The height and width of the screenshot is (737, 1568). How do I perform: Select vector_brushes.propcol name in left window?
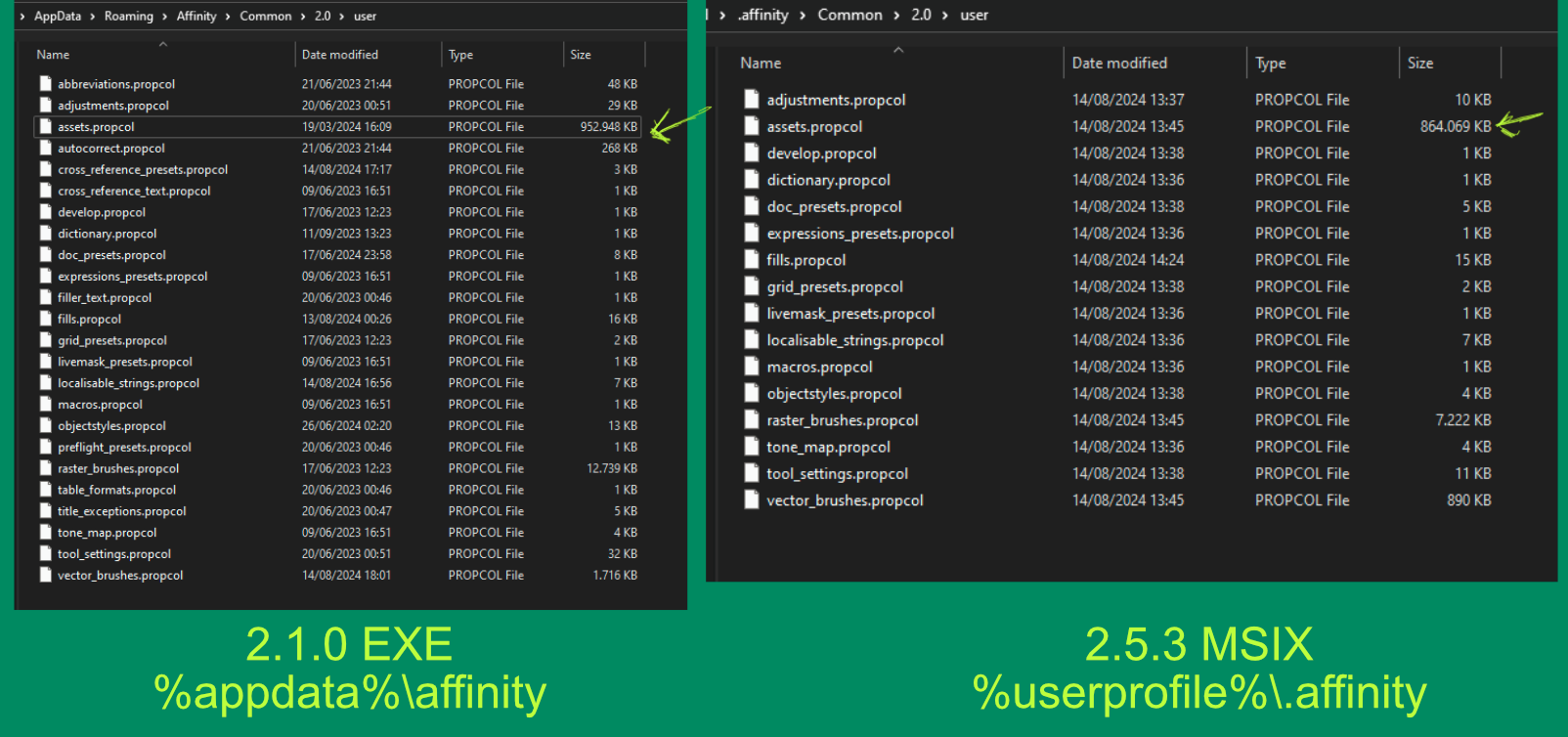pyautogui.click(x=120, y=575)
